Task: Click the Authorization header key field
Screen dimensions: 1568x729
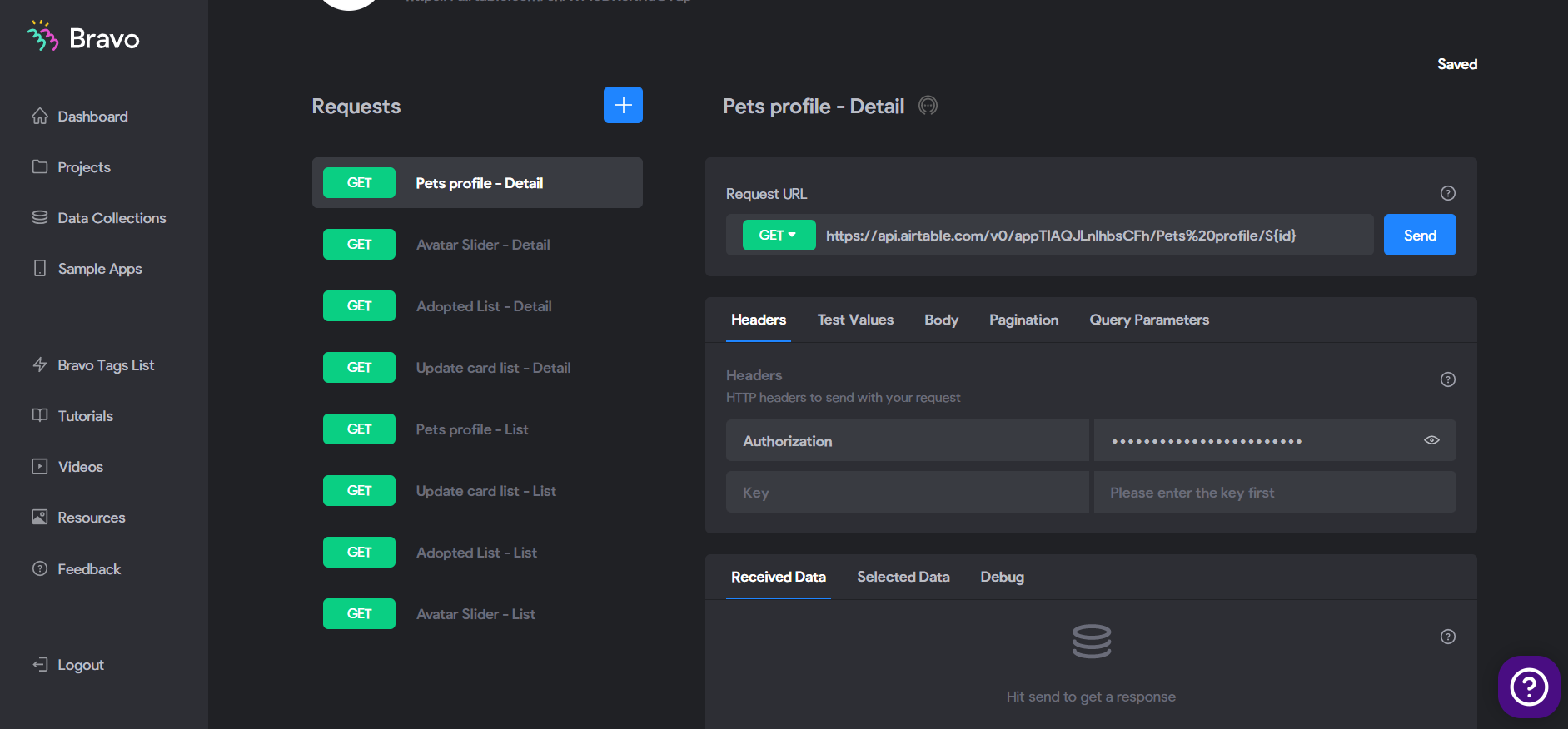Action: pyautogui.click(x=908, y=440)
